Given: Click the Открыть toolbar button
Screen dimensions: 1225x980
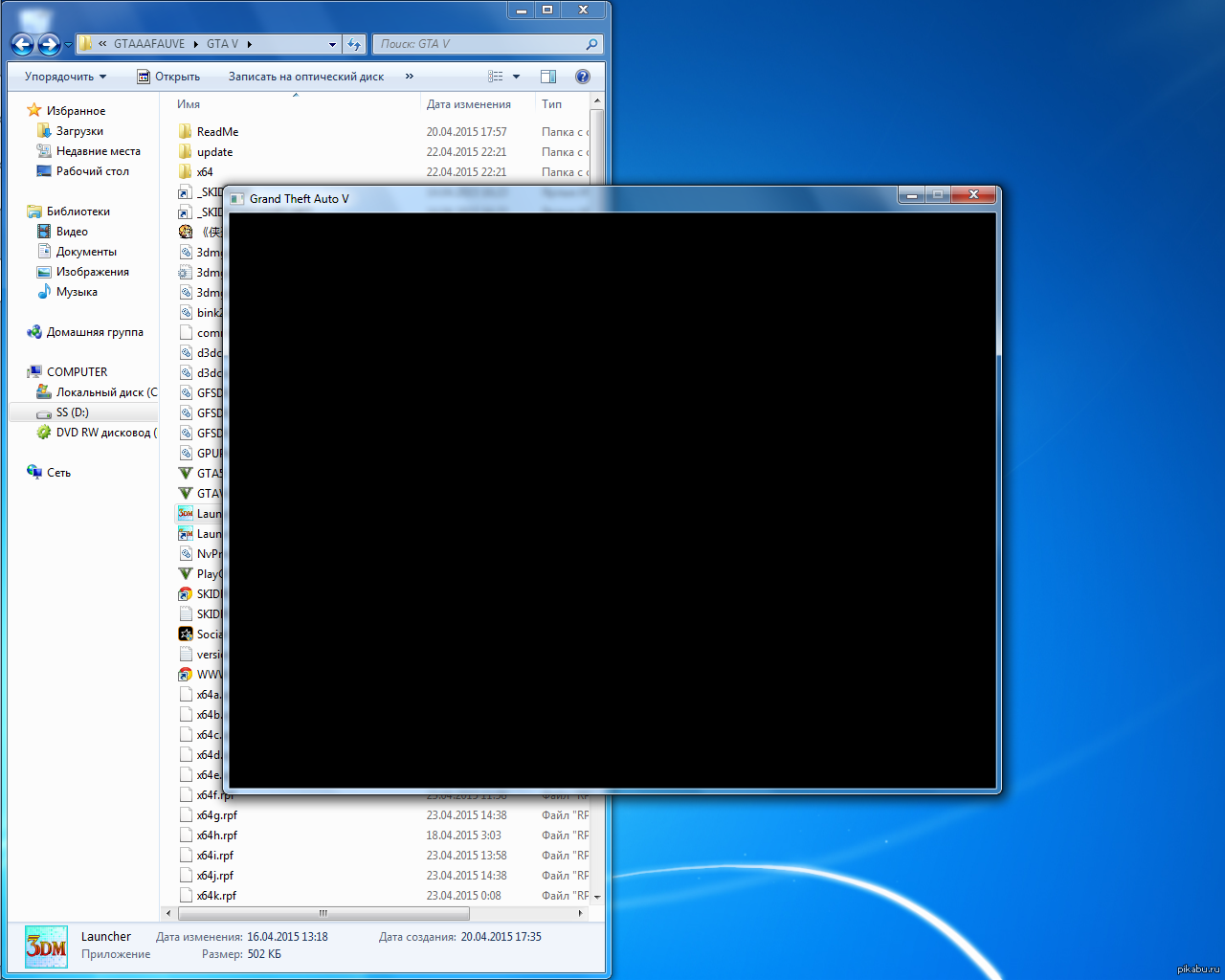Looking at the screenshot, I should (x=168, y=77).
